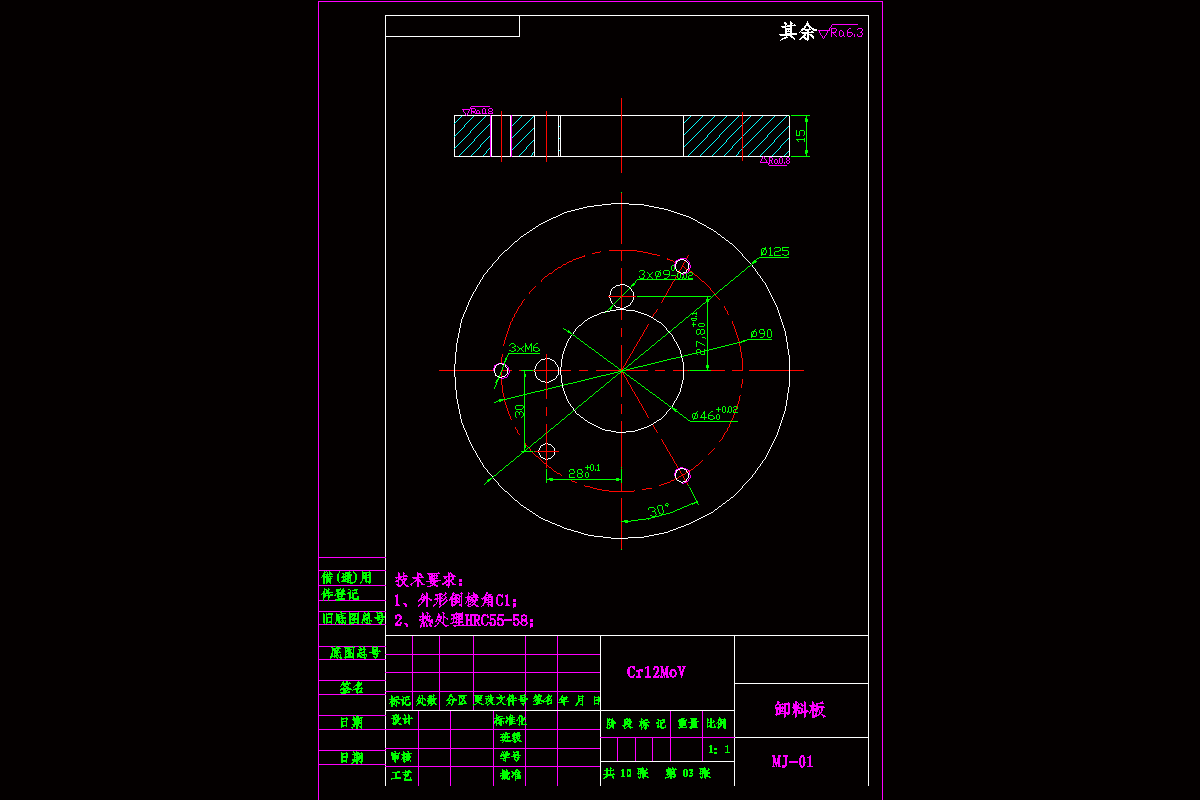Select the part name '卸料板'
The image size is (1200, 800).
pos(800,710)
